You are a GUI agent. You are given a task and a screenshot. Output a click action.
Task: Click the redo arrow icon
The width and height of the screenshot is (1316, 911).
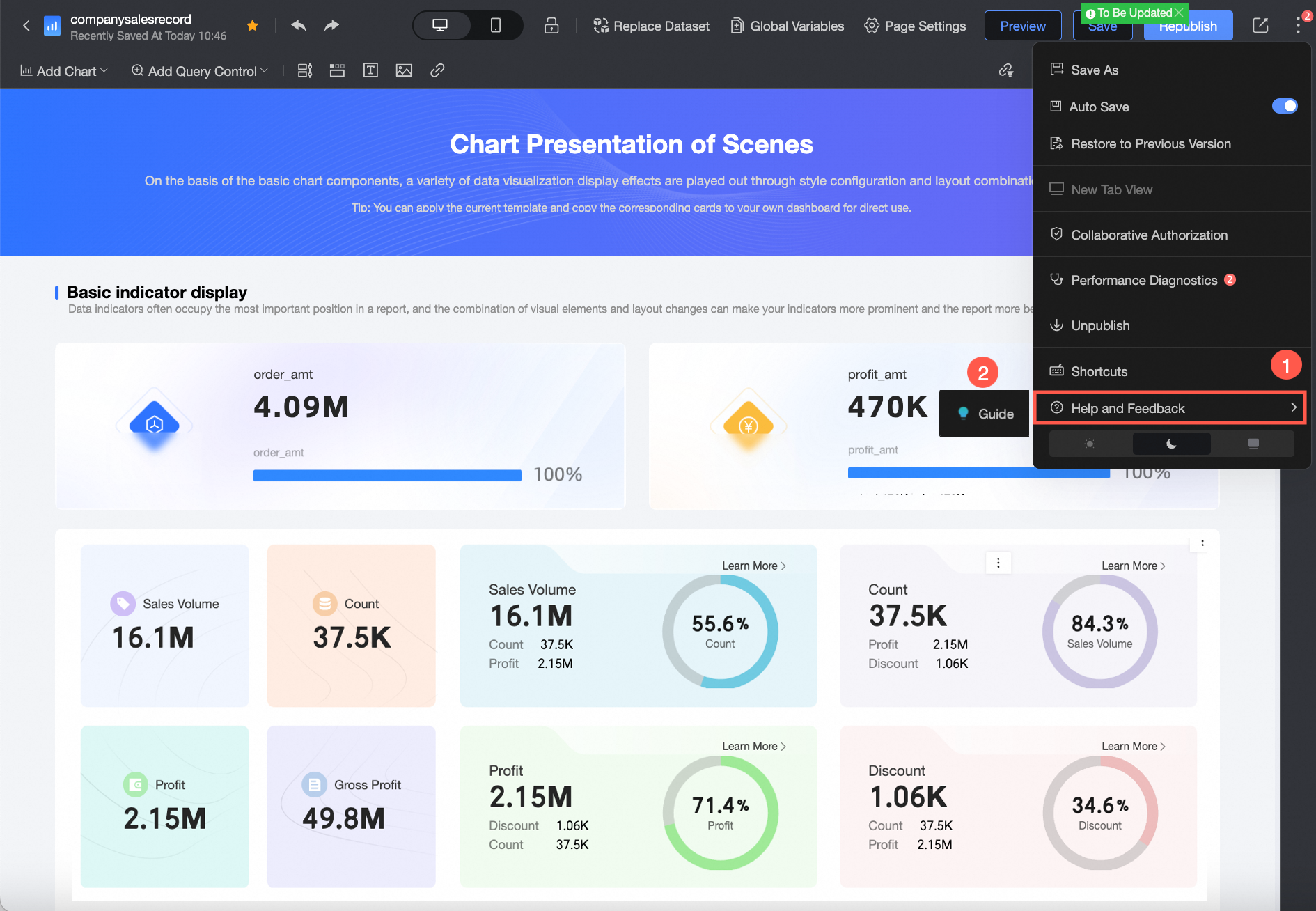click(331, 26)
